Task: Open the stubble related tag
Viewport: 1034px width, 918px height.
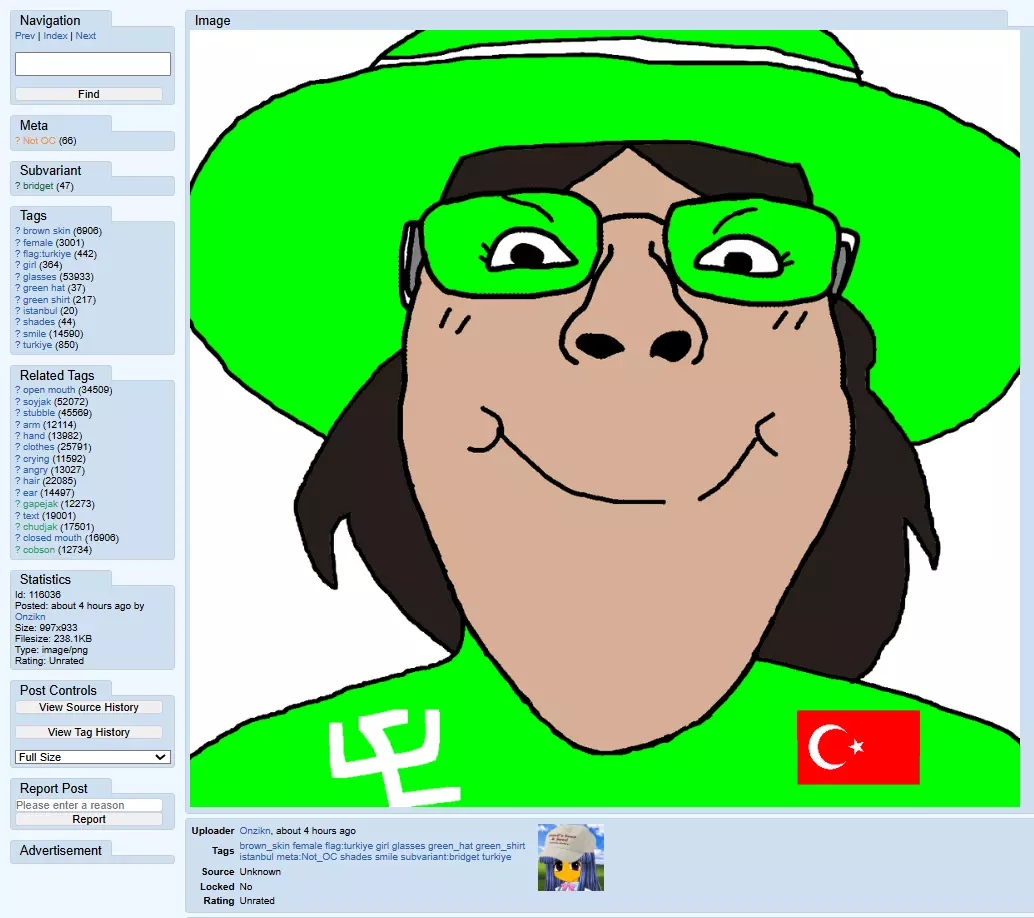Action: [x=39, y=413]
